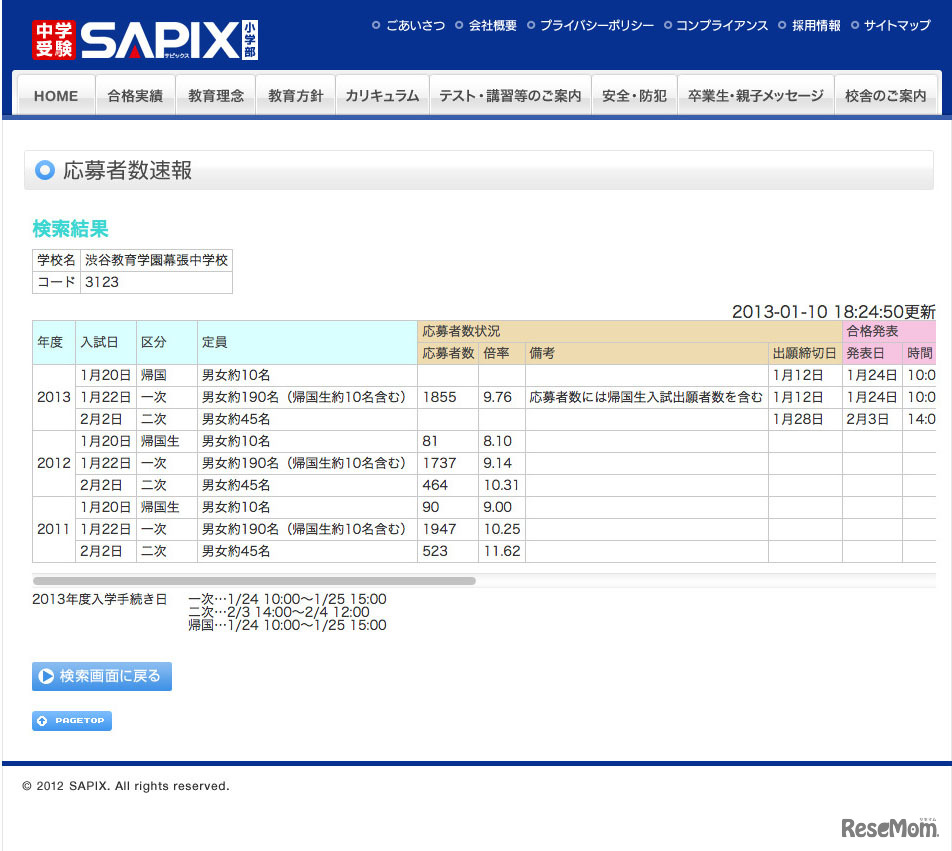This screenshot has width=952, height=851.
Task: Click the horizontal scrollbar under the table
Action: point(254,580)
